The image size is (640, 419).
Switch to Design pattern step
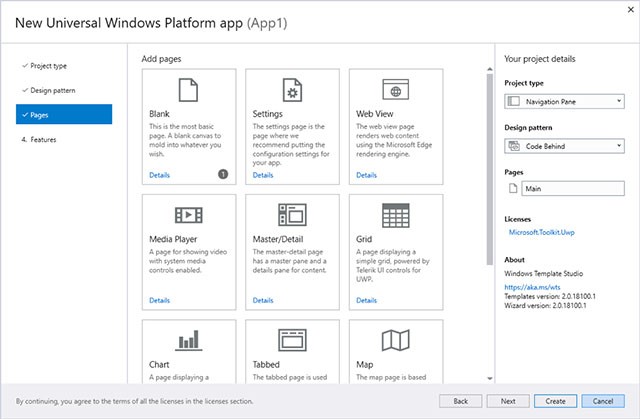(x=53, y=90)
